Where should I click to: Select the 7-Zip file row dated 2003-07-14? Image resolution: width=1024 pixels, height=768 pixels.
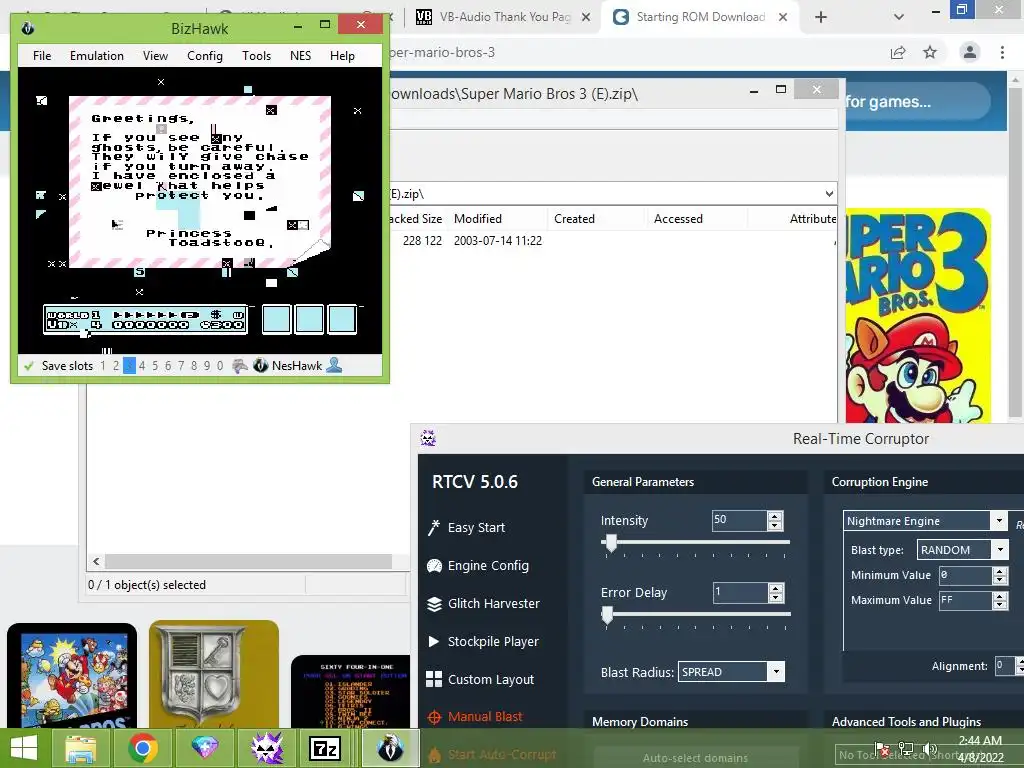[613, 241]
